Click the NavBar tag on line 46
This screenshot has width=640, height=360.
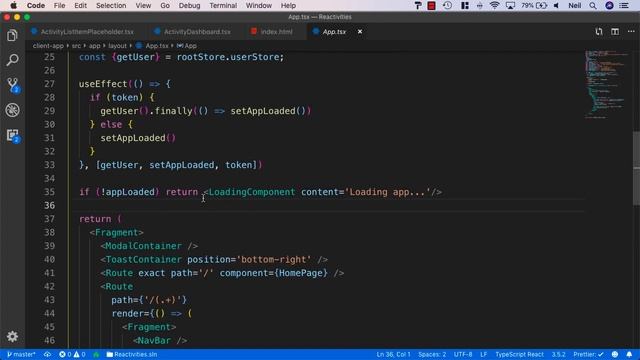click(154, 340)
